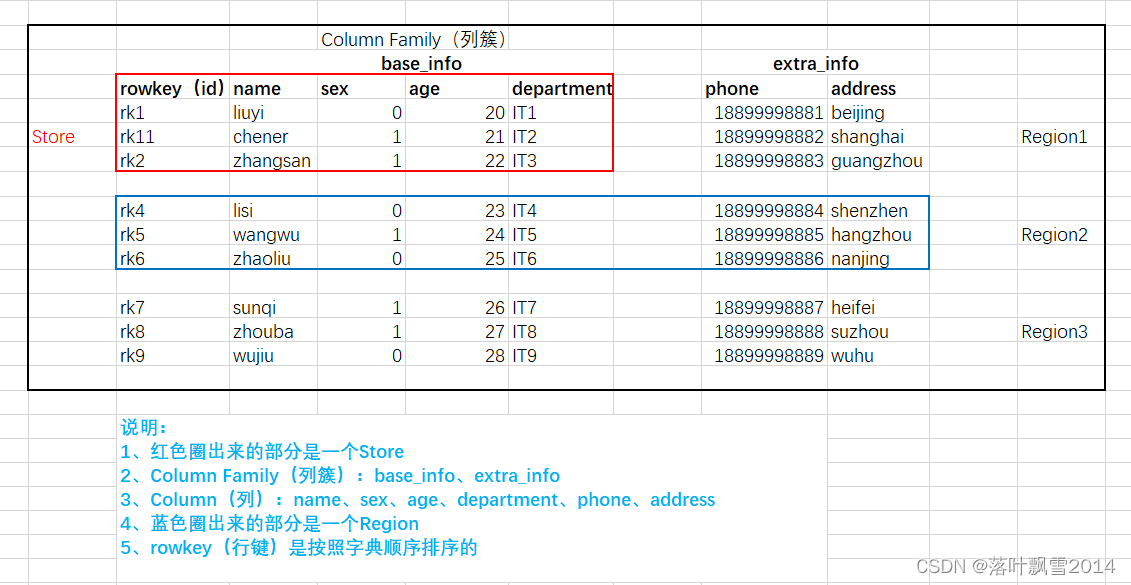Viewport: 1131px width, 585px height.
Task: Click the department header cell
Action: tap(561, 88)
